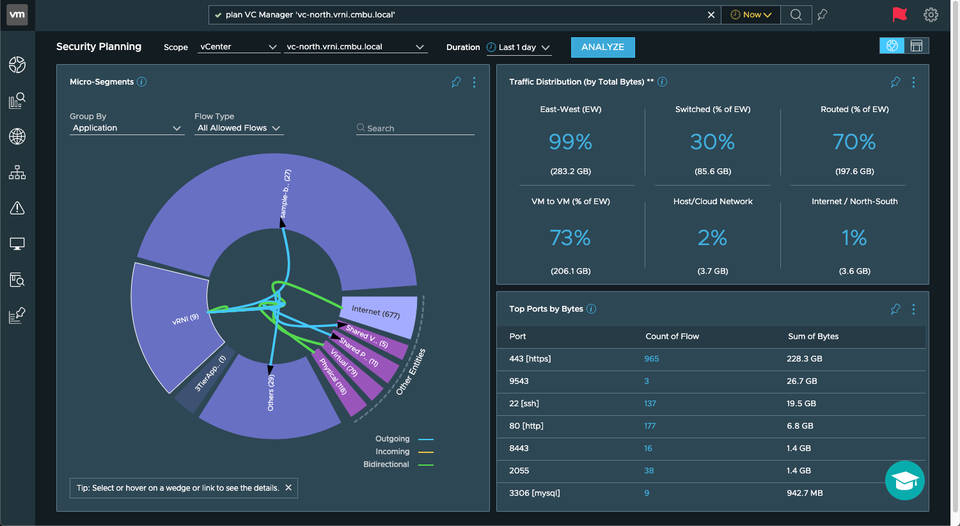Image resolution: width=960 pixels, height=526 pixels.
Task: Click the Routed 70% value
Action: coord(854,142)
